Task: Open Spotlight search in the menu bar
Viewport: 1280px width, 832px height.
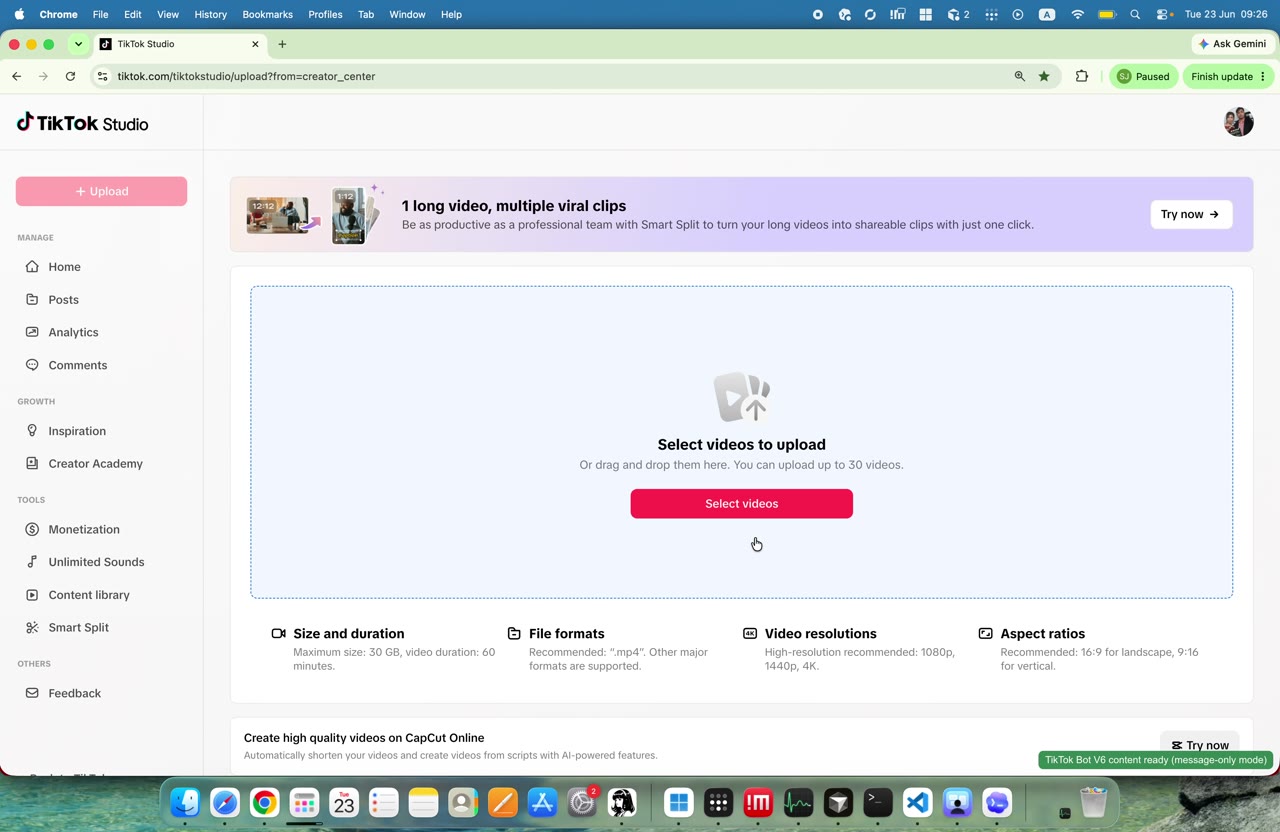Action: point(1135,14)
